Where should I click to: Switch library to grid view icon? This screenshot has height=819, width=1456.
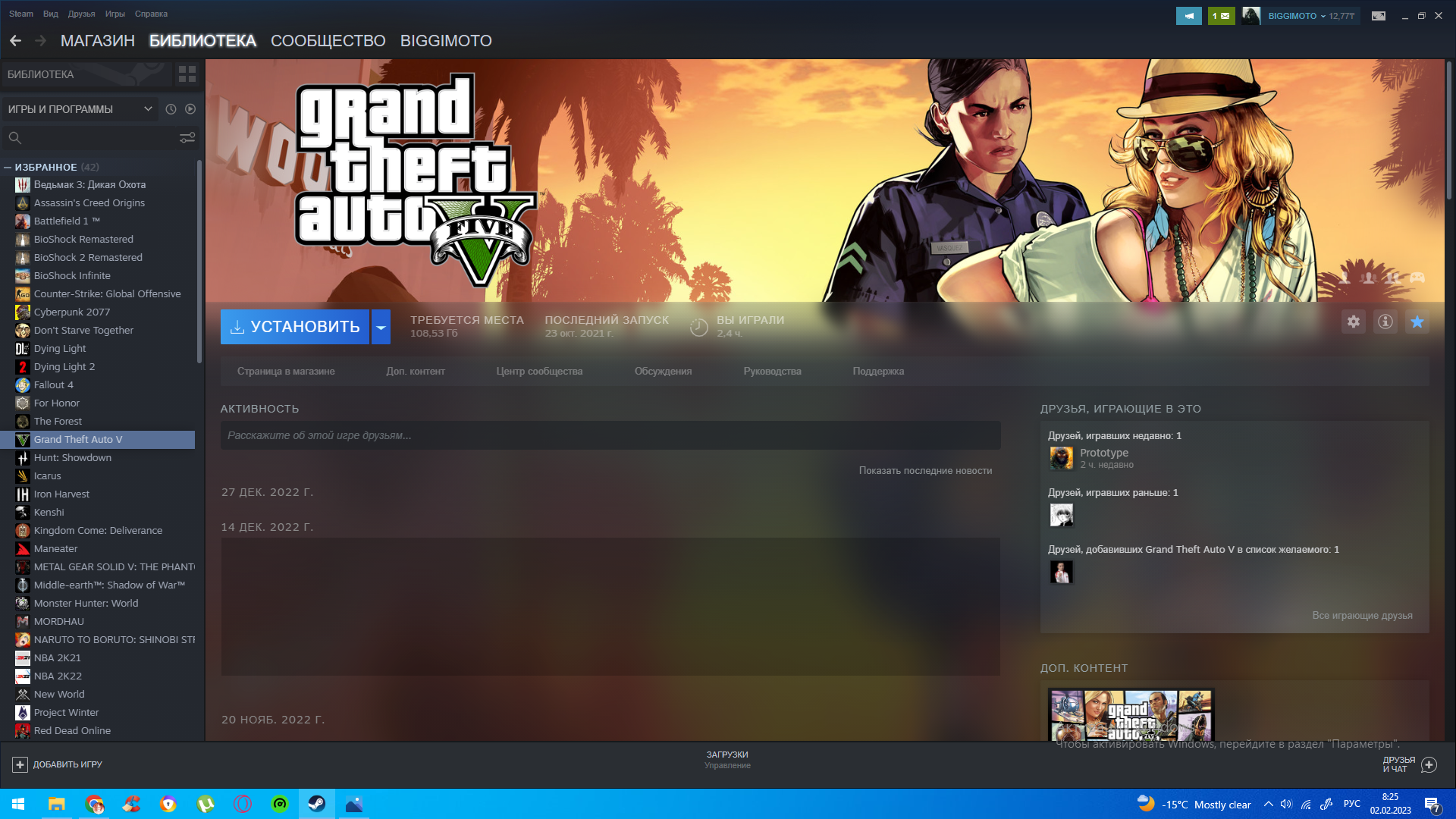tap(187, 74)
